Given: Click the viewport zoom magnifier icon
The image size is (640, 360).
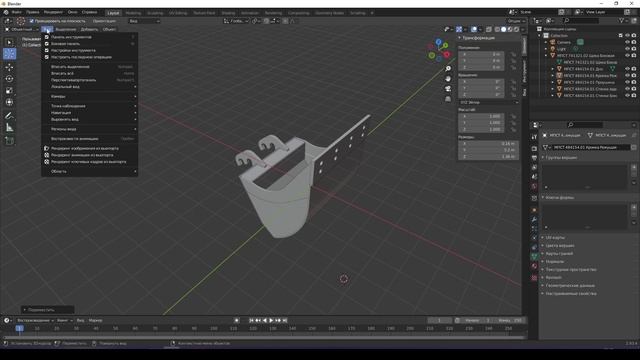Looking at the screenshot, I should pyautogui.click(x=448, y=69).
